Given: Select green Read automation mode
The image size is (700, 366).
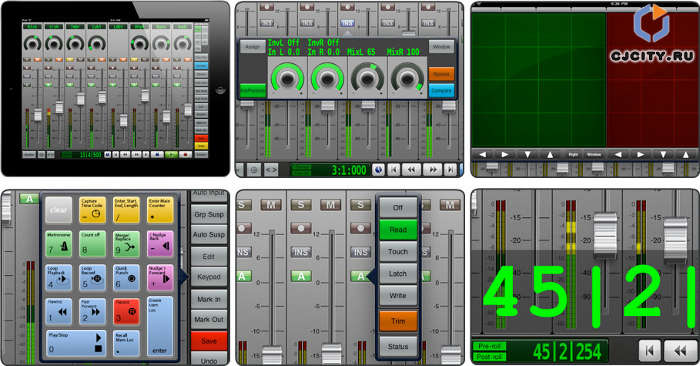Looking at the screenshot, I should (398, 229).
